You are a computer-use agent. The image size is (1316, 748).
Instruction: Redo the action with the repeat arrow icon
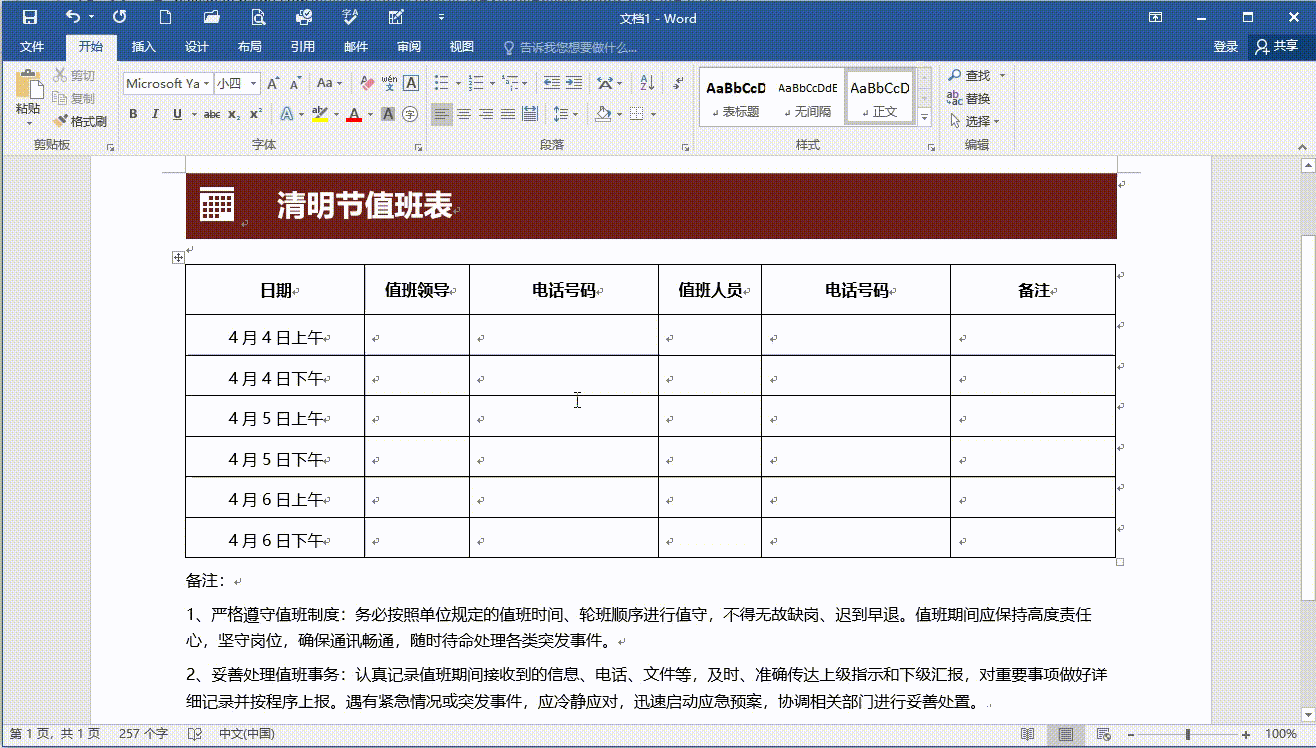pyautogui.click(x=120, y=17)
